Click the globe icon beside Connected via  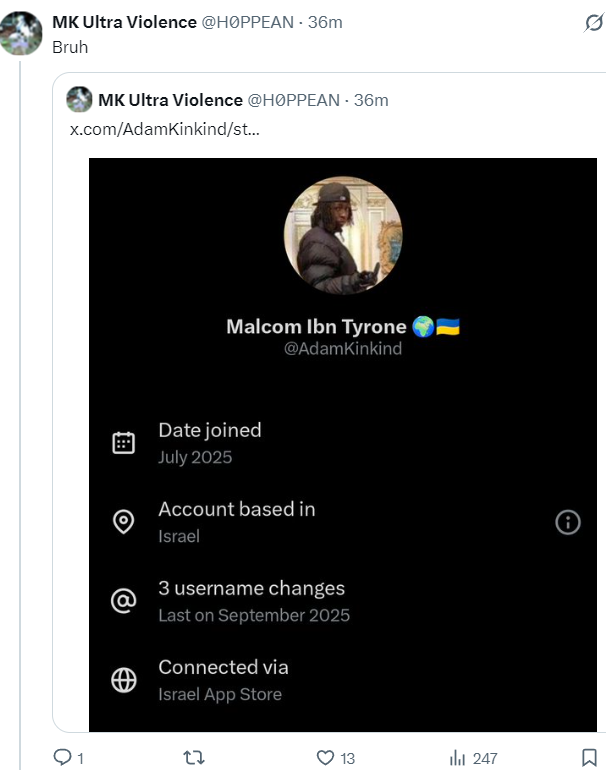124,680
